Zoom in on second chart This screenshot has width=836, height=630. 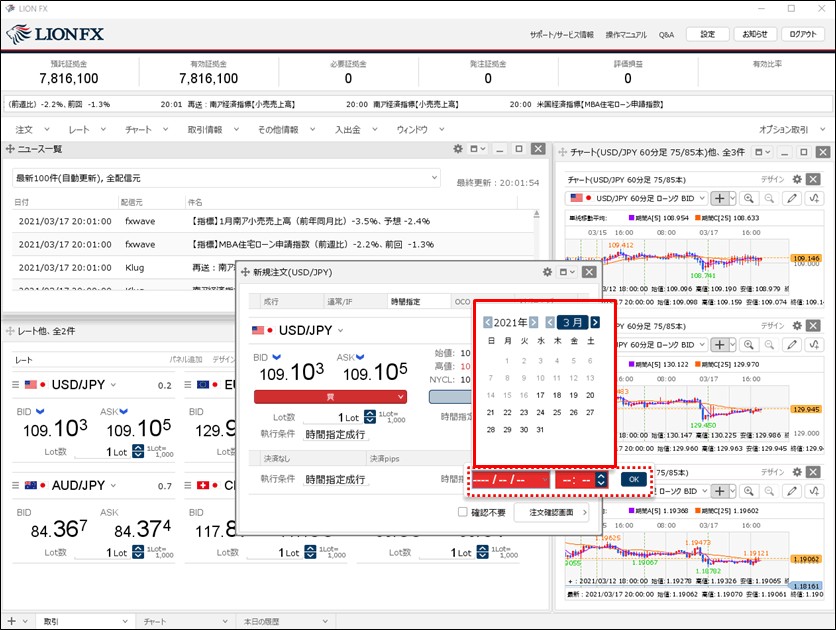[x=749, y=344]
